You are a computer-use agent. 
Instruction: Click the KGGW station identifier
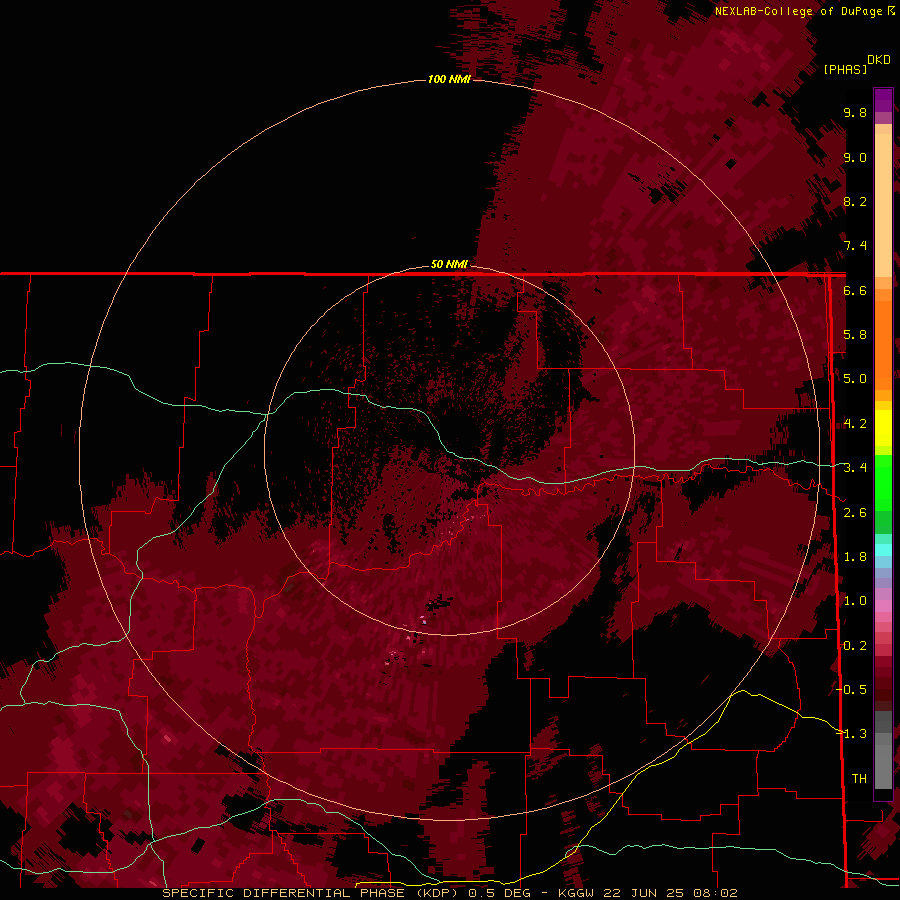coord(579,893)
